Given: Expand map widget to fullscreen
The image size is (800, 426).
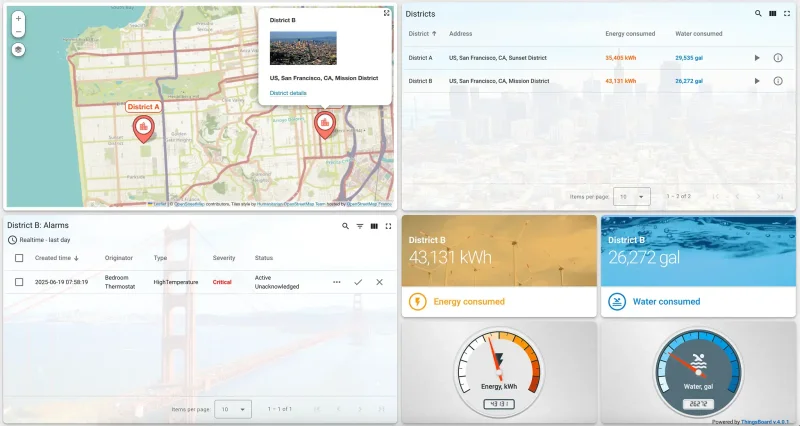Looking at the screenshot, I should 387,13.
